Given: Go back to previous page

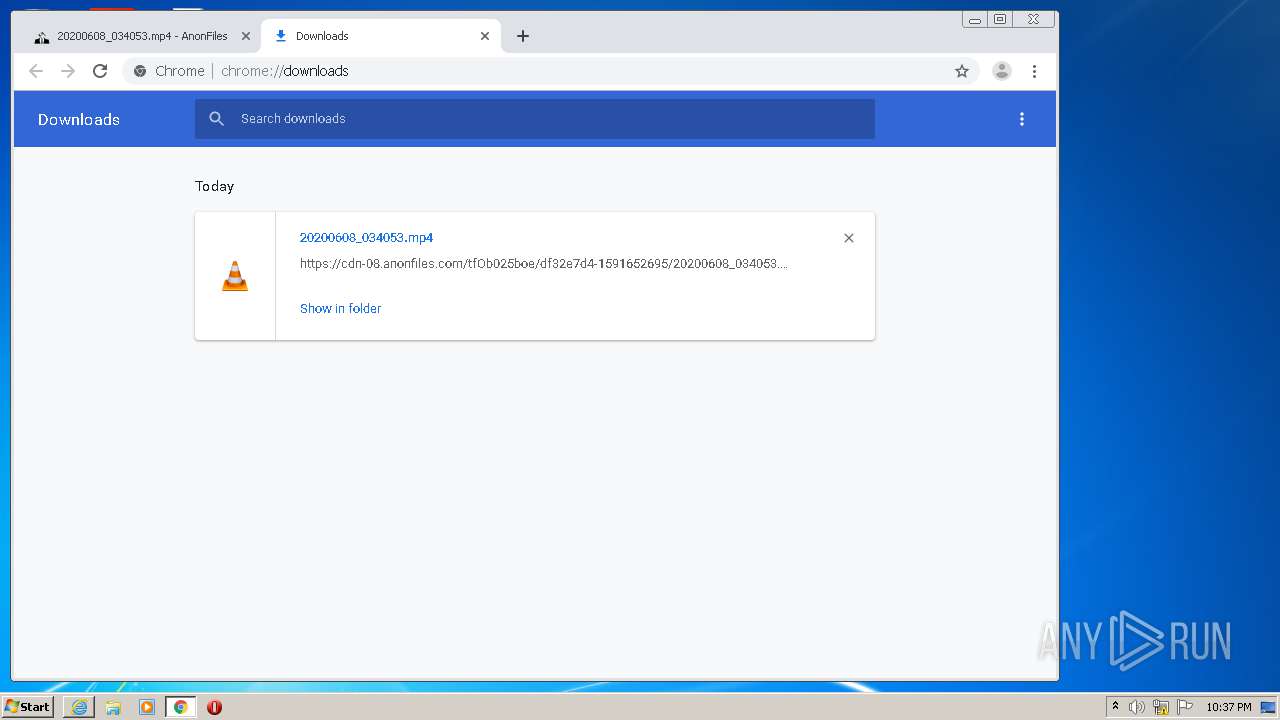Looking at the screenshot, I should pyautogui.click(x=36, y=71).
